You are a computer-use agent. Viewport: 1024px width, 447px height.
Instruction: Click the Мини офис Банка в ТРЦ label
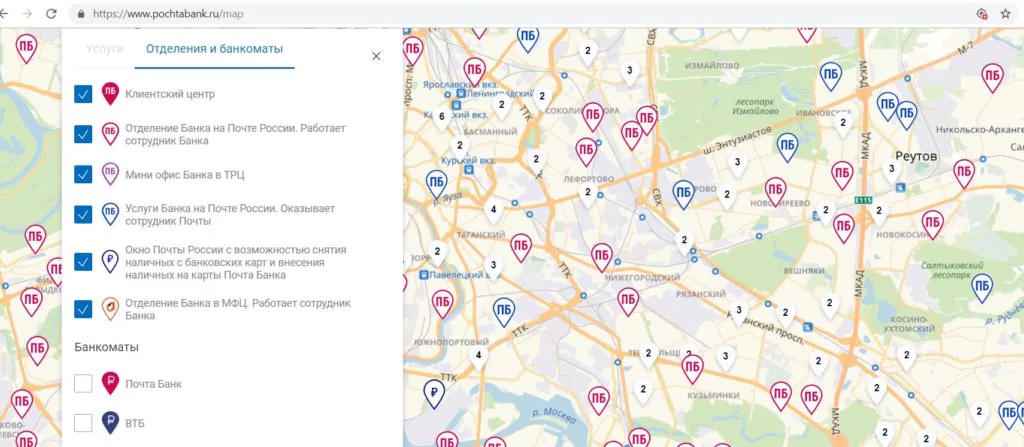185,174
